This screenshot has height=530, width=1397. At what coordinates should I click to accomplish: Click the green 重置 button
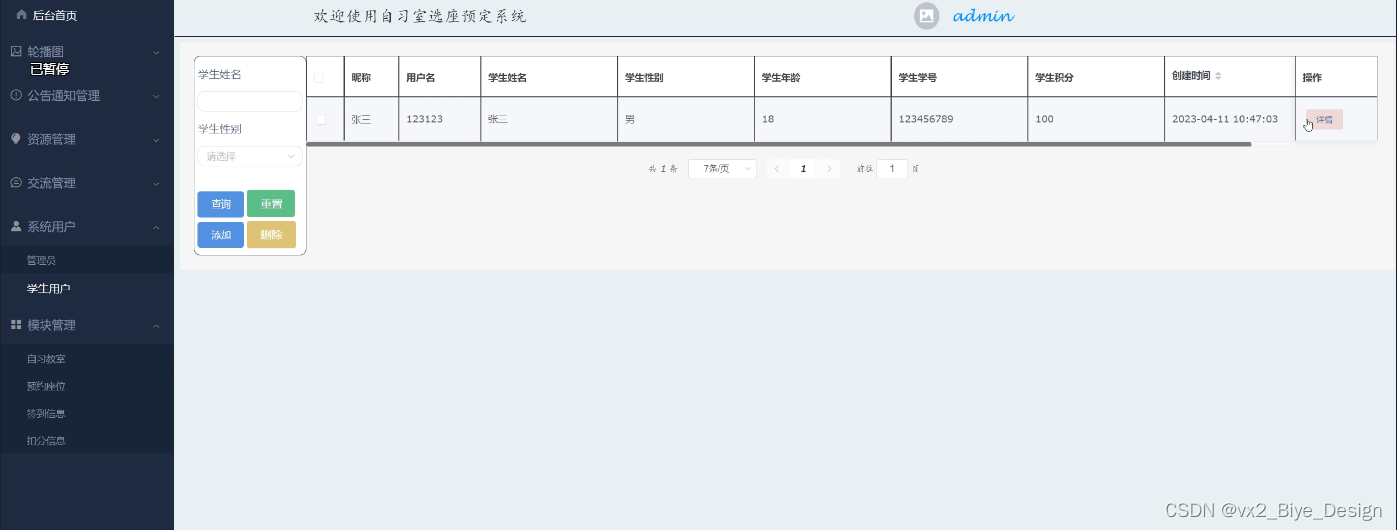click(x=271, y=204)
